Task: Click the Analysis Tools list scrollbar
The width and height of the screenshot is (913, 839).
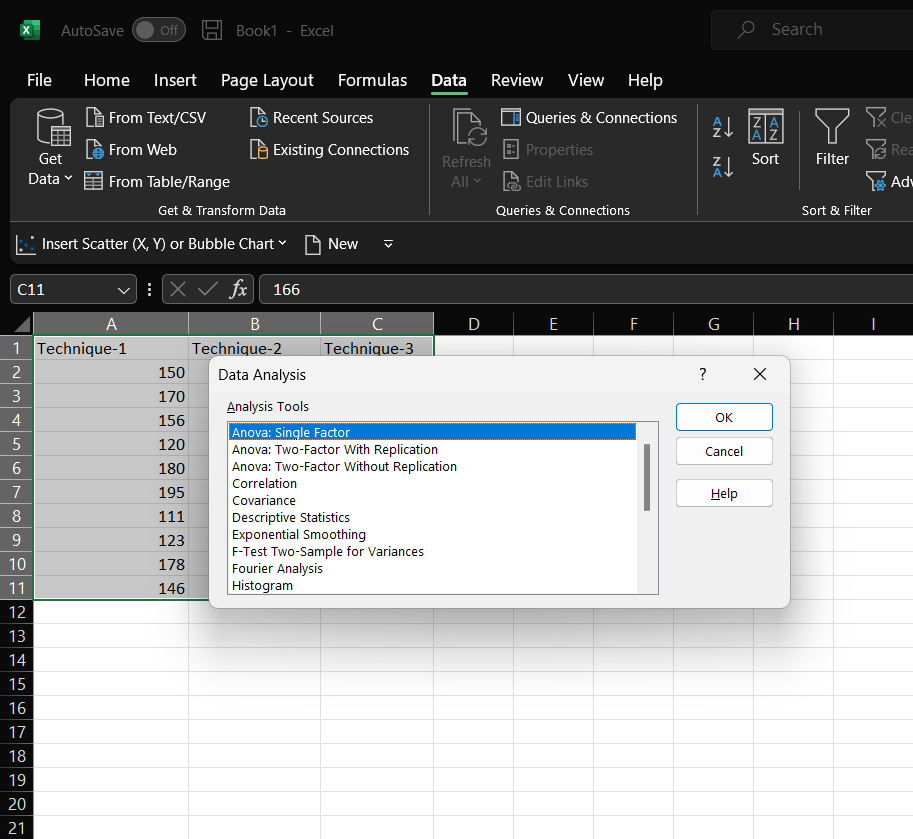Action: click(x=647, y=477)
